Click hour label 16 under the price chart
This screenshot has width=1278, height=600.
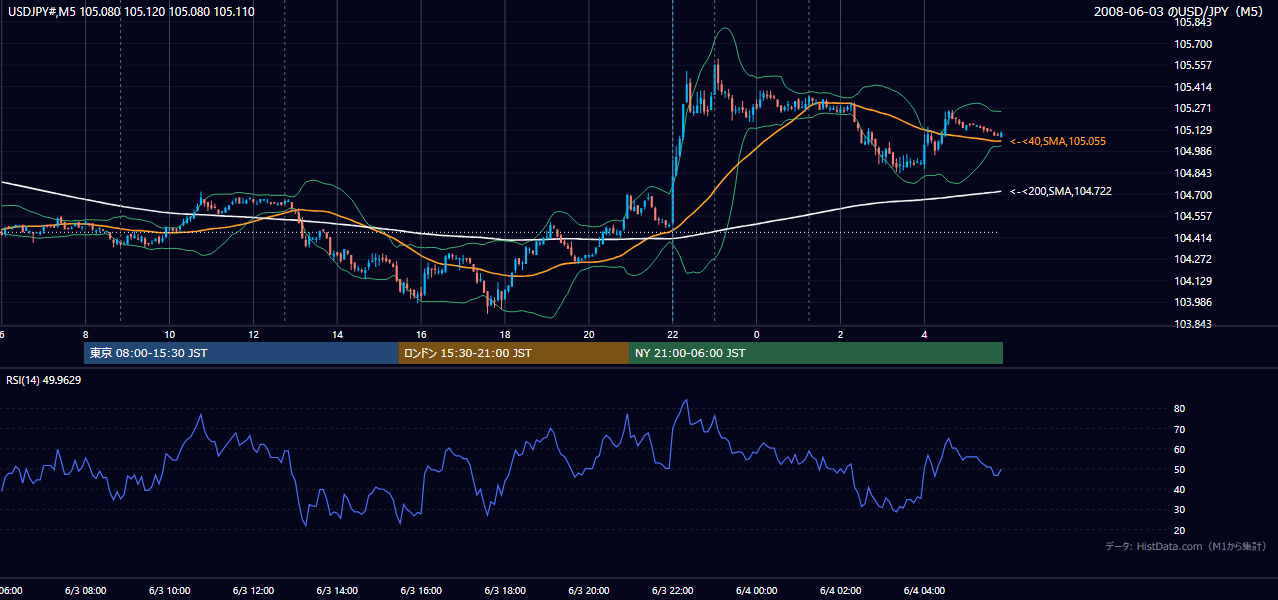(422, 335)
